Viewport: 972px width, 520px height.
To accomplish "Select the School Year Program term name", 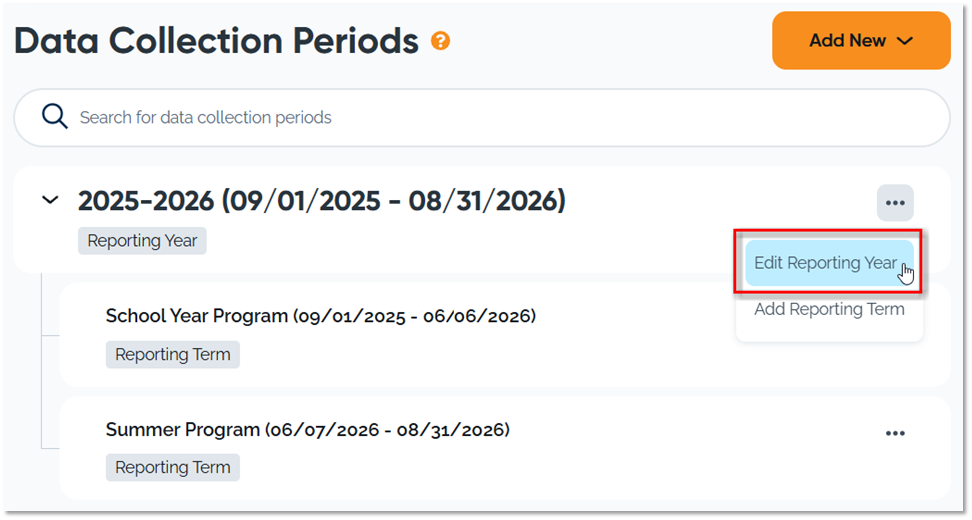I will [197, 316].
